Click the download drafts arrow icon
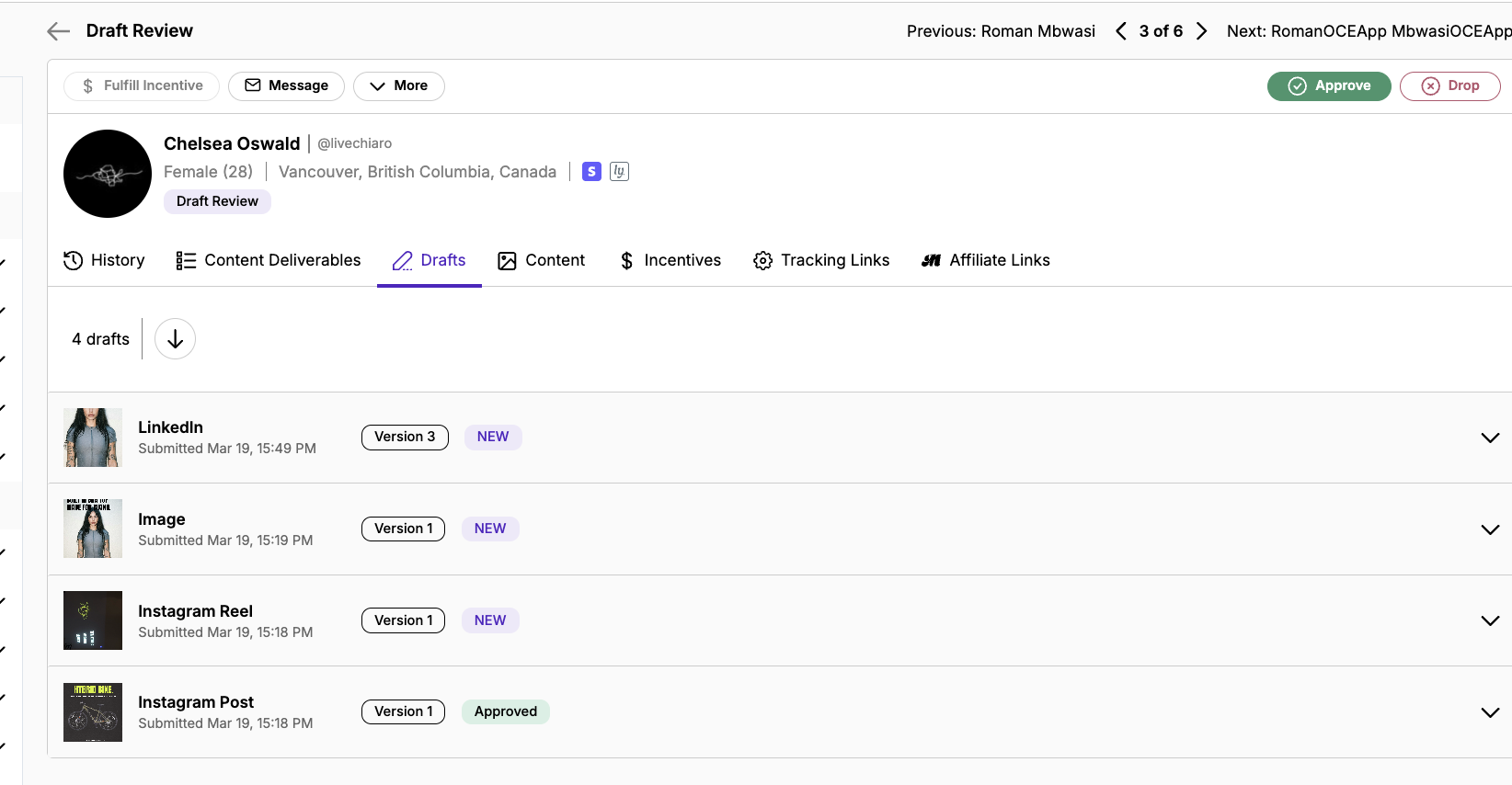 175,339
